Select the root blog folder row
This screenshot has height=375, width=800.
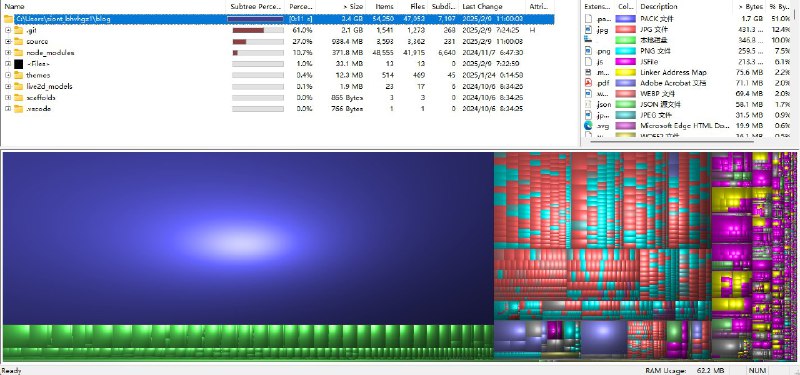[x=278, y=19]
